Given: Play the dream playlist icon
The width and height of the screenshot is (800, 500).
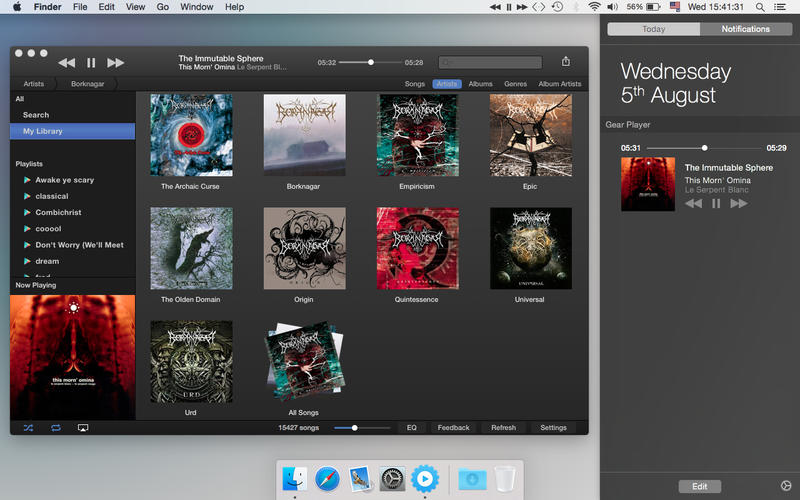Looking at the screenshot, I should click(27, 261).
